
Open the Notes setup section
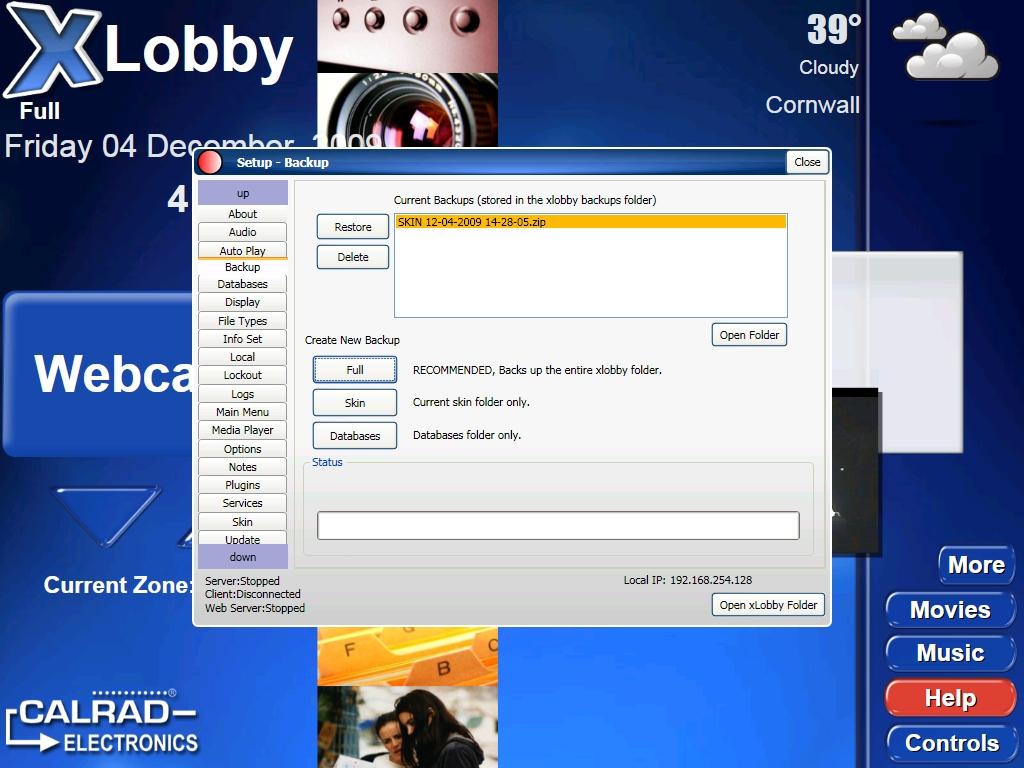[242, 467]
